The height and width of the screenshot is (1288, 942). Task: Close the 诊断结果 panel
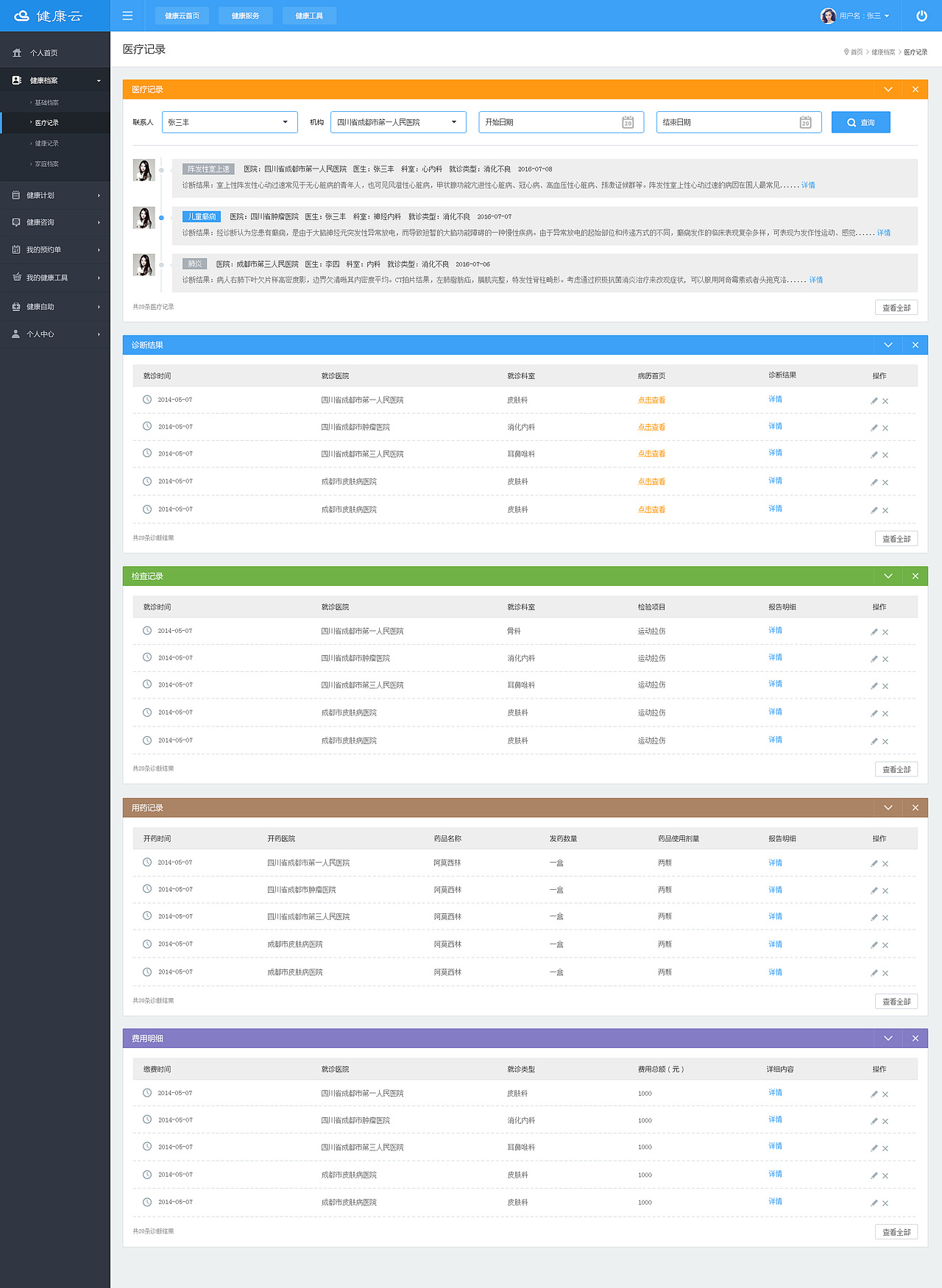pyautogui.click(x=916, y=344)
